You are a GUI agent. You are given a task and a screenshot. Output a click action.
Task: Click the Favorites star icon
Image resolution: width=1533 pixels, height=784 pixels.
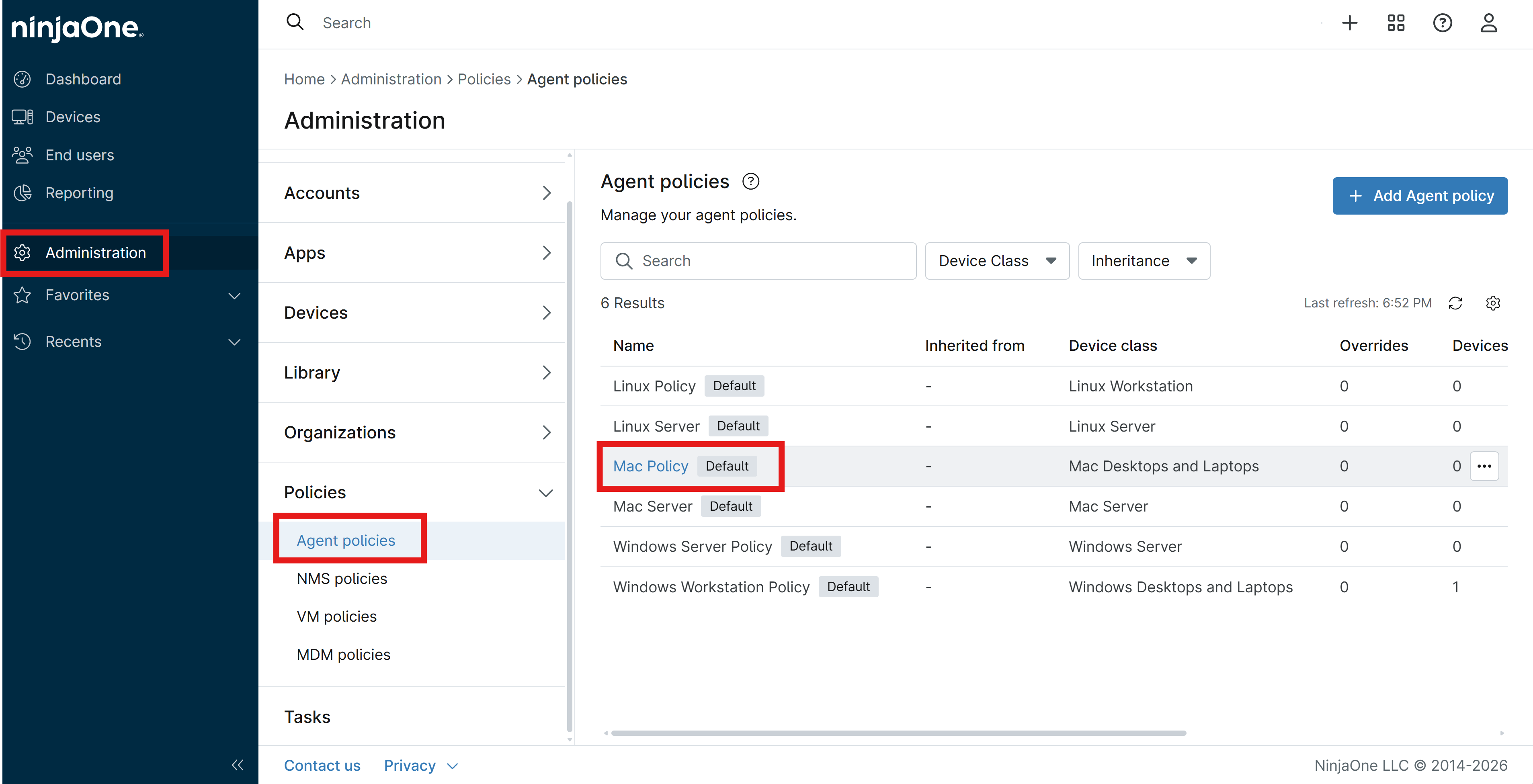click(x=23, y=295)
